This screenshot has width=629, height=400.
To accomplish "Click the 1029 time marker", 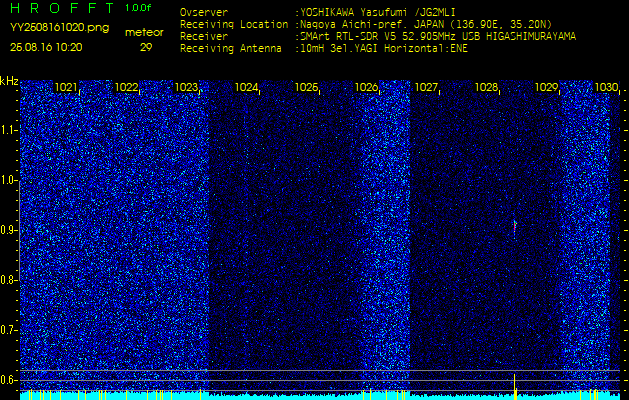I will pyautogui.click(x=546, y=87).
